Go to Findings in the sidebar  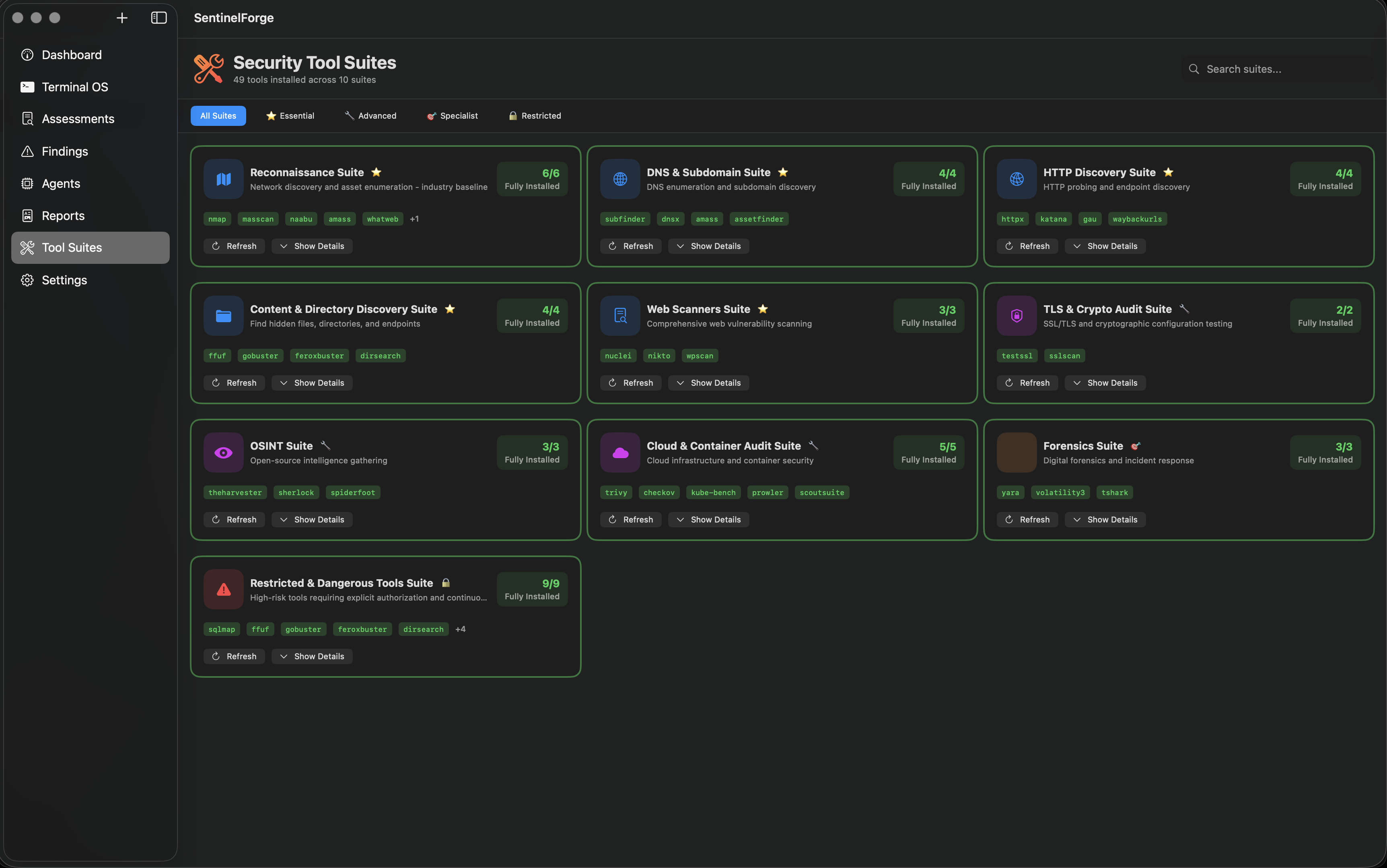[x=64, y=152]
